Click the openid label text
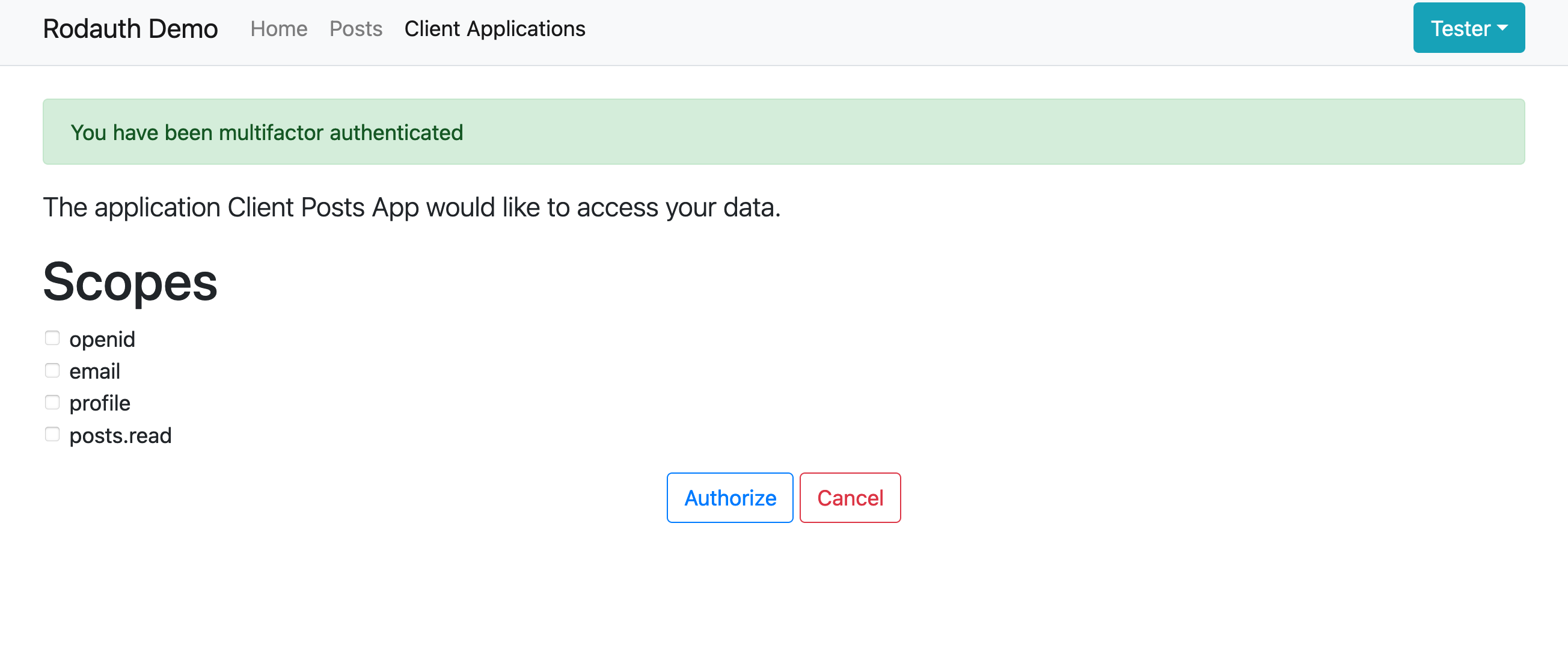This screenshot has width=1568, height=648. click(x=102, y=340)
